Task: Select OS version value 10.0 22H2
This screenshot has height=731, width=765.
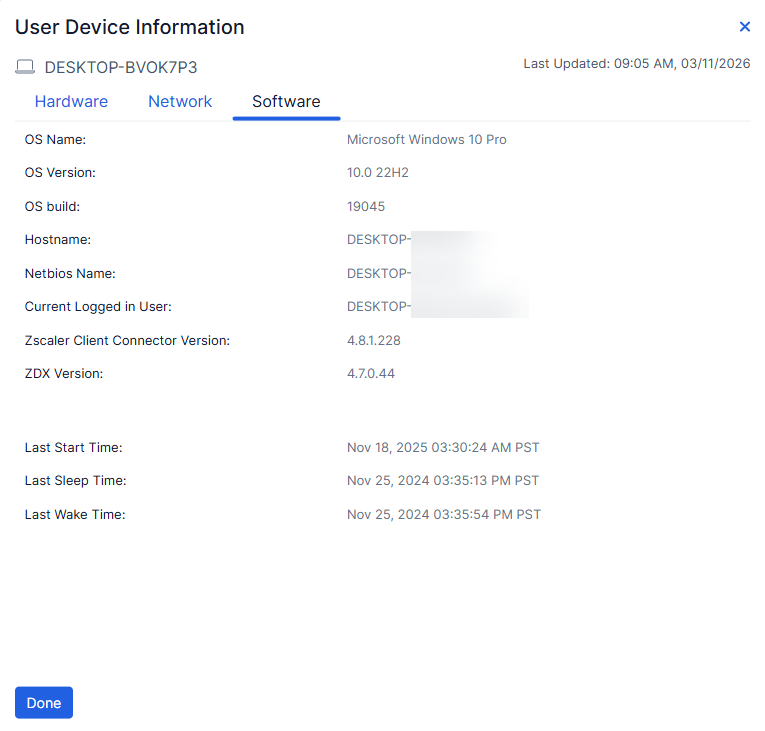Action: [378, 173]
